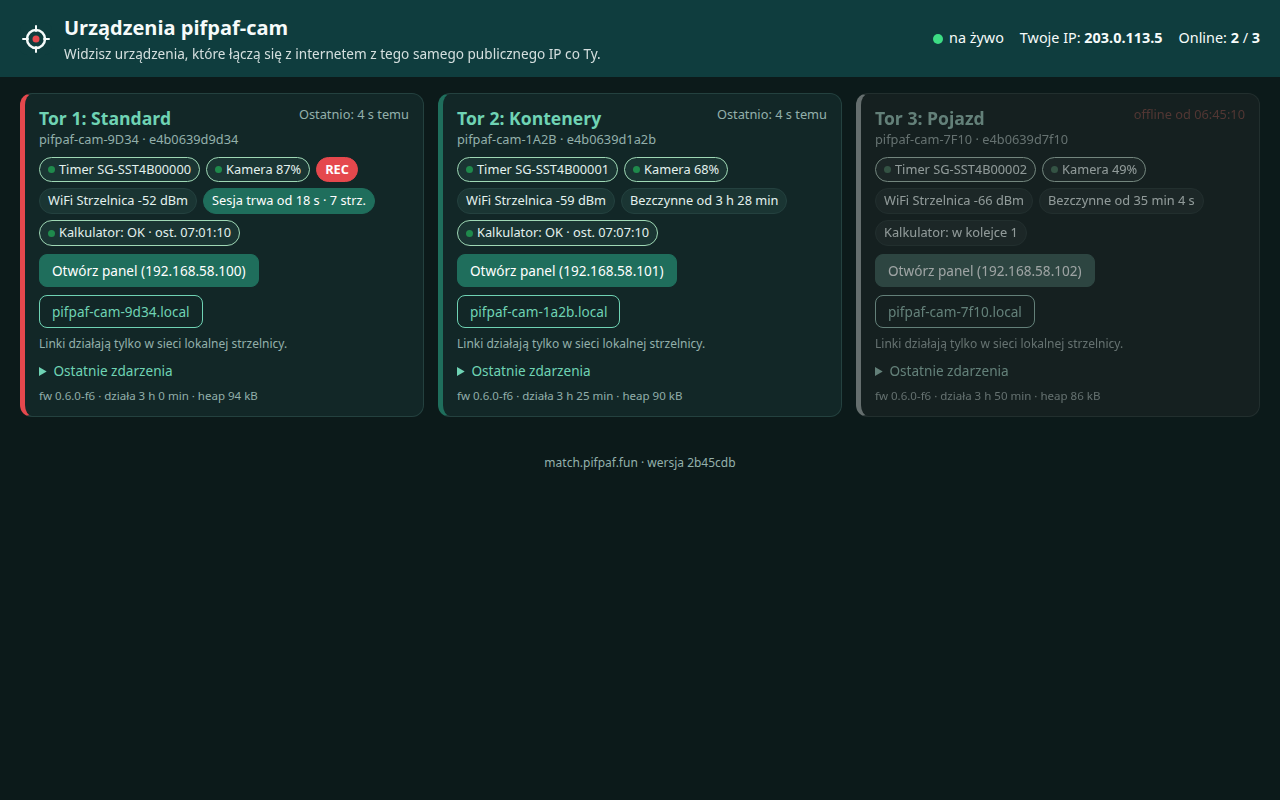This screenshot has width=1280, height=800.
Task: Click the Kamera 68% chip
Action: (676, 170)
